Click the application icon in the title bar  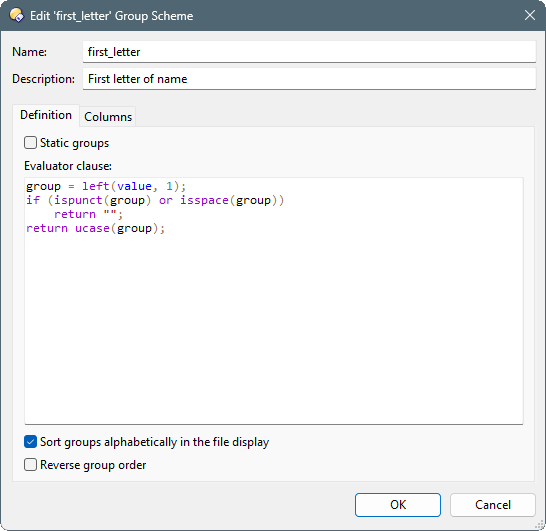coord(16,15)
